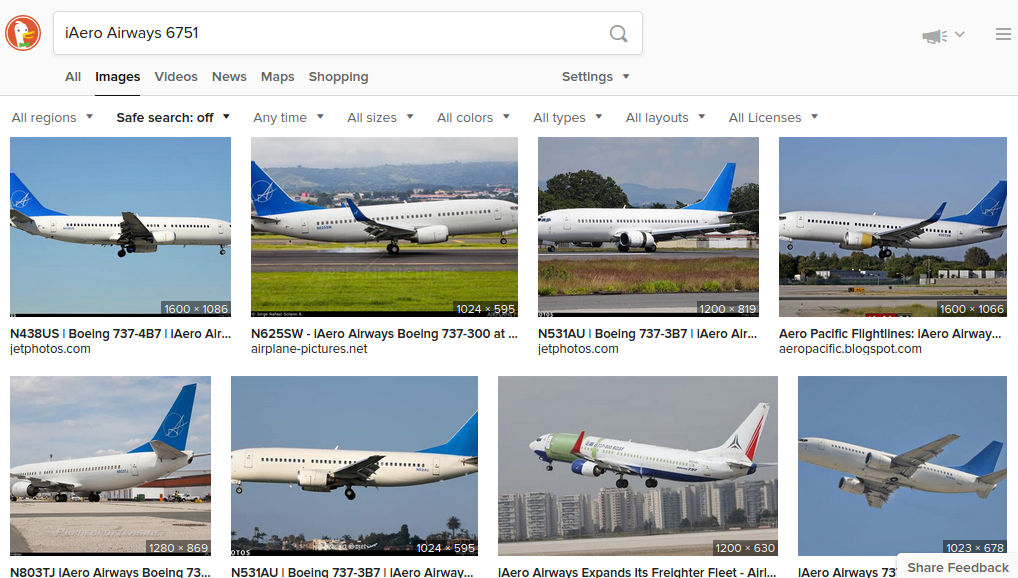Open the hamburger menu icon
The width and height of the screenshot is (1018, 578).
pyautogui.click(x=1003, y=34)
